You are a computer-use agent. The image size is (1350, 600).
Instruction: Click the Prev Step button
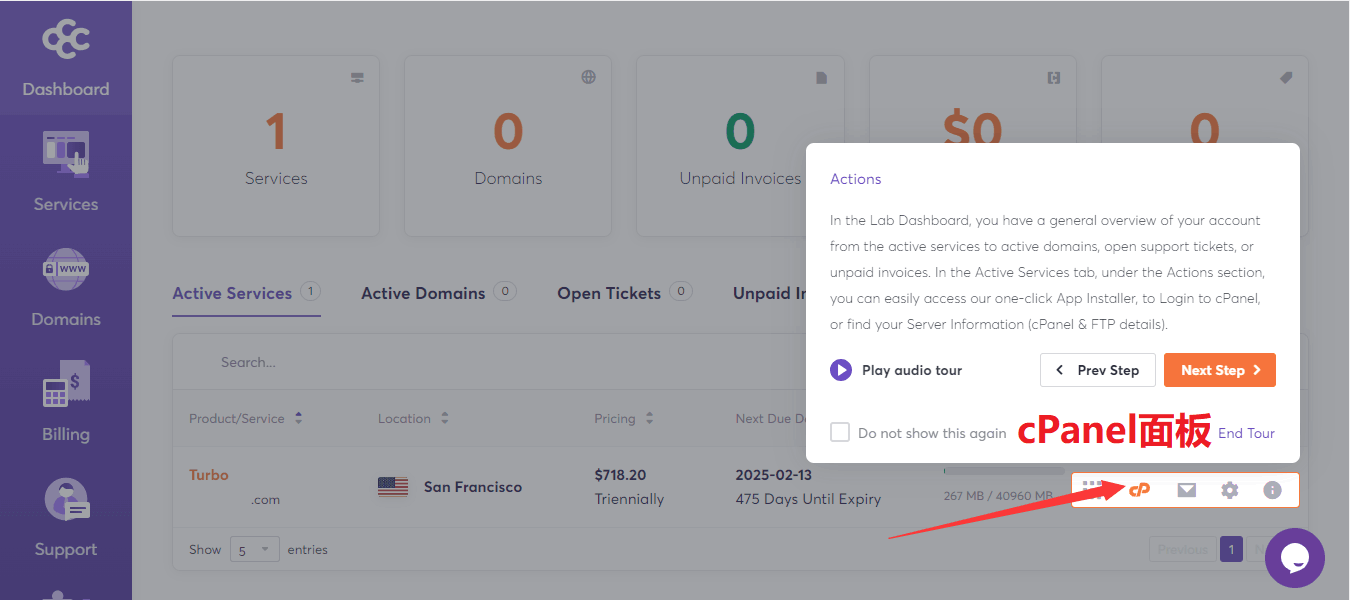click(1097, 370)
